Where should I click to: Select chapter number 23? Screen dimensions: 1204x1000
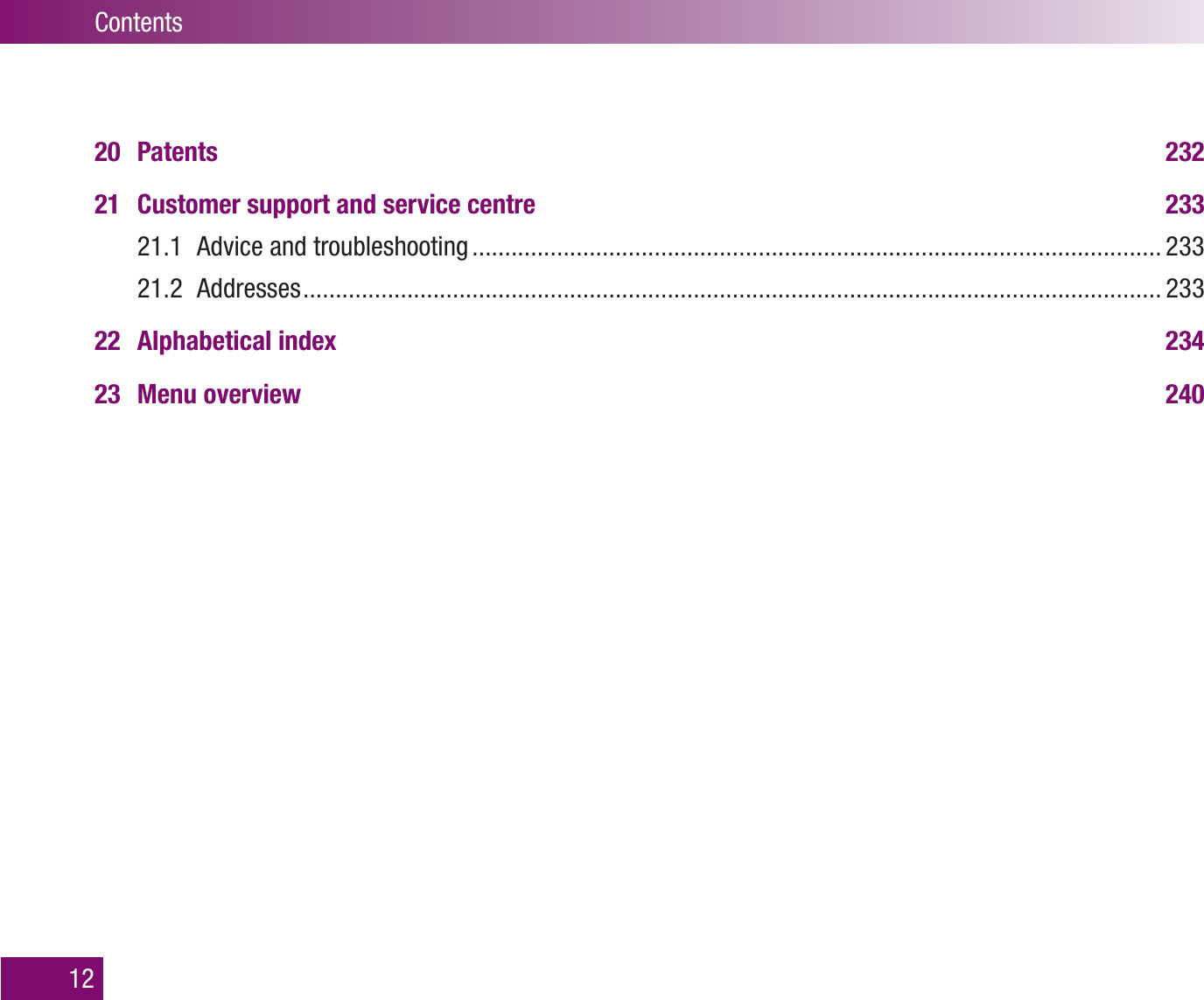107,395
